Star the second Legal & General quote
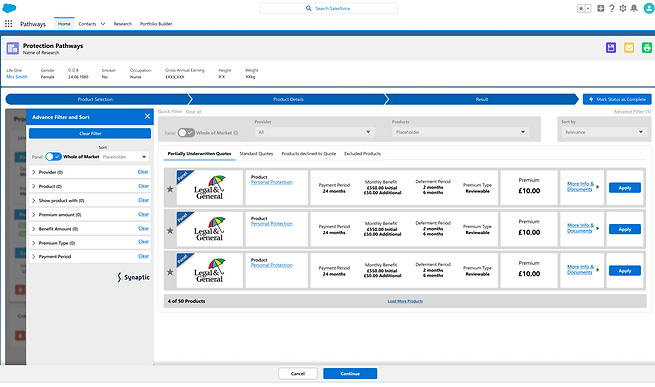Viewport: 655px width, 387px height. tap(170, 231)
